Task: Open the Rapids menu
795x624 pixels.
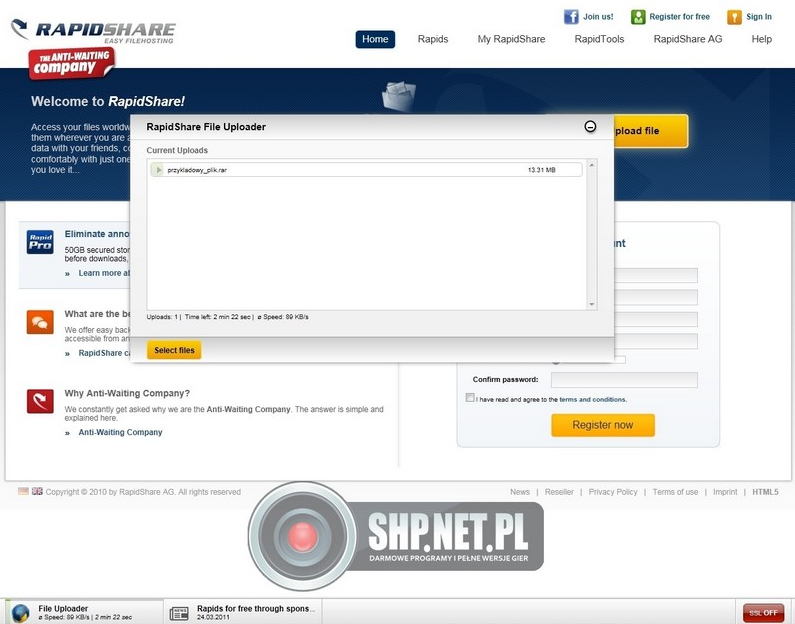Action: [x=433, y=39]
